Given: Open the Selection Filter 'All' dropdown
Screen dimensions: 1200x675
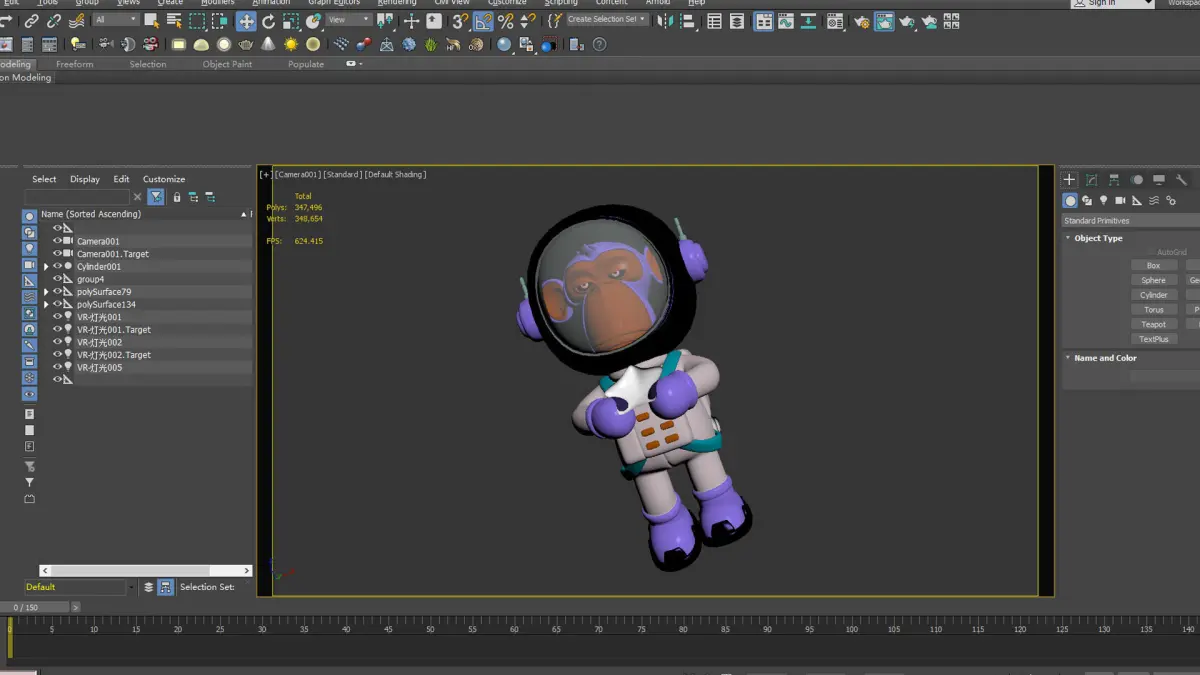Looking at the screenshot, I should point(116,20).
